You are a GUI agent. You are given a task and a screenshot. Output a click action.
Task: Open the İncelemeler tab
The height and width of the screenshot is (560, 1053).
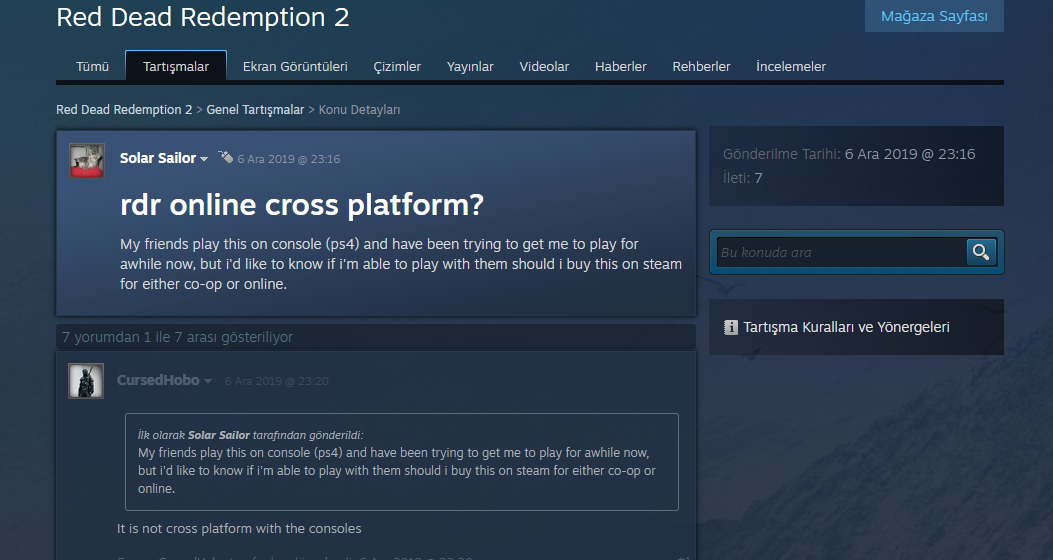(790, 66)
